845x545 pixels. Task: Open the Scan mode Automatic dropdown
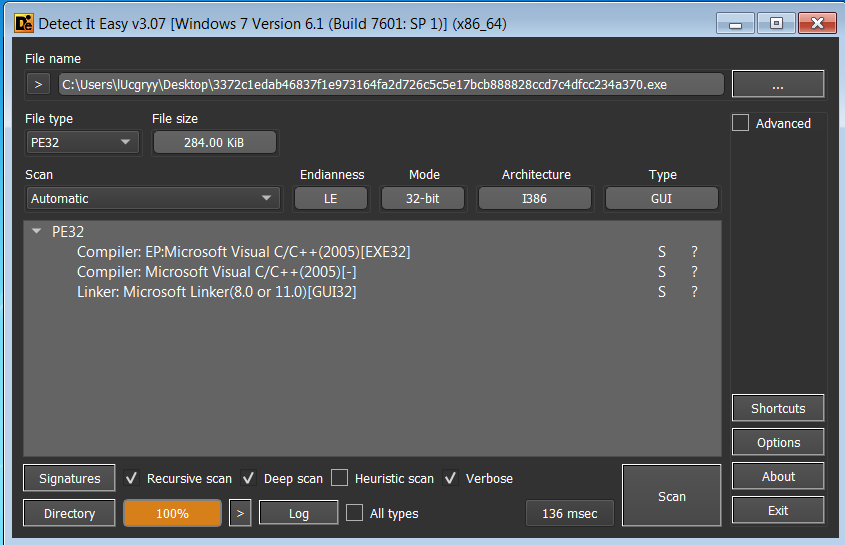[153, 198]
